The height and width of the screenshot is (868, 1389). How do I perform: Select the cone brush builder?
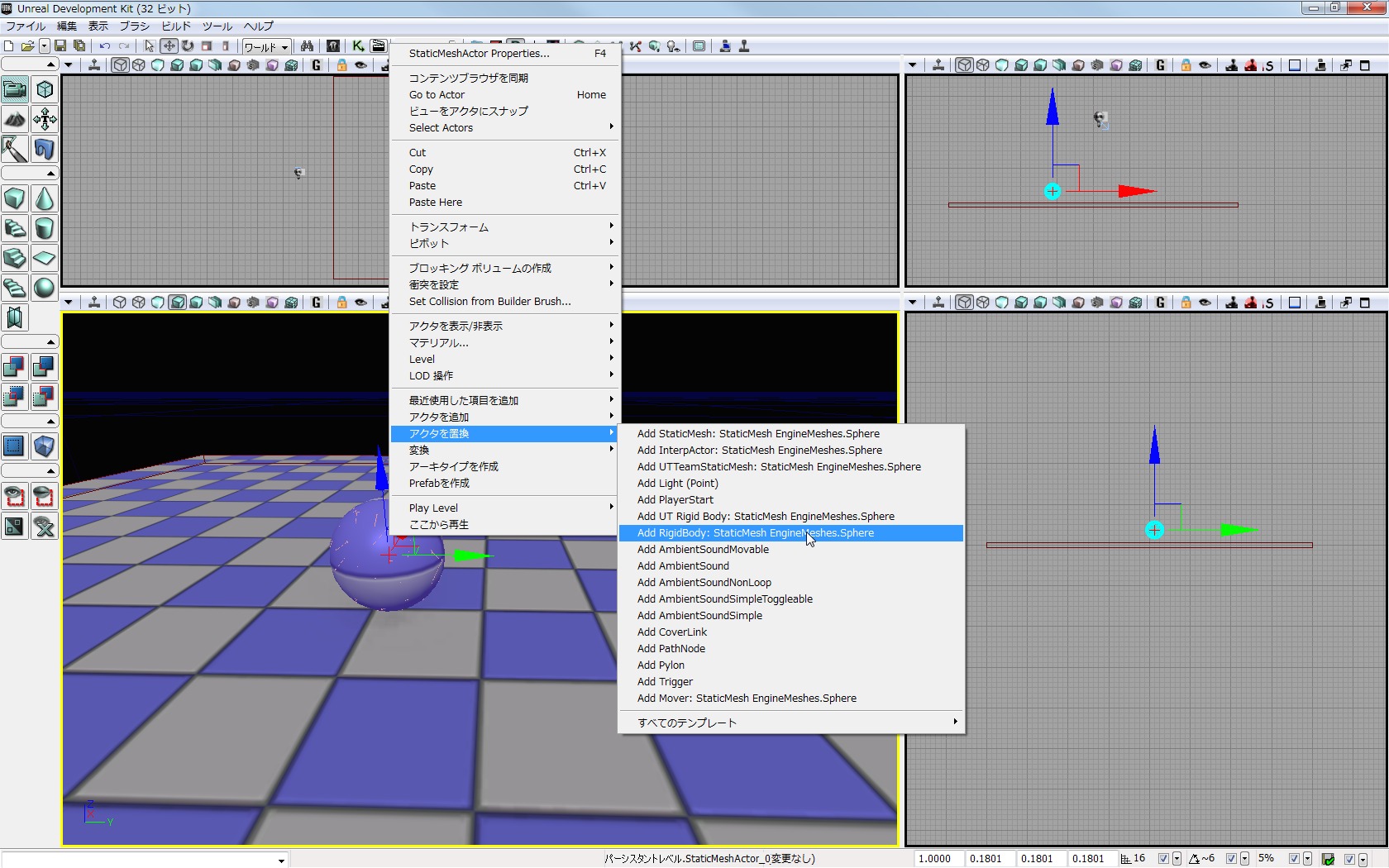tap(45, 198)
